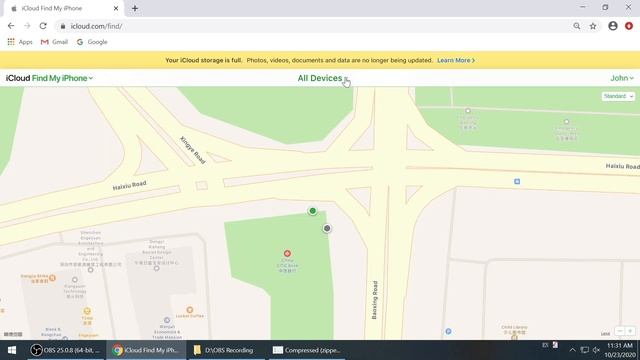Screen dimensions: 640x360
Task: Switch to OBS 25.0.8 in taskbar
Action: [x=65, y=350]
